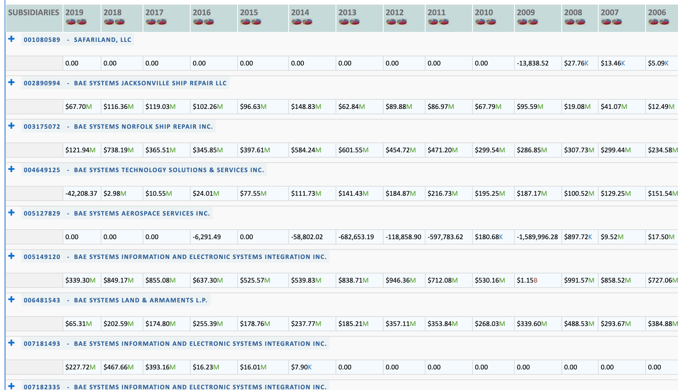Screen dimensions: 678x390
Task: Click the $946.36M cell in the 2012 column
Action: point(404,280)
